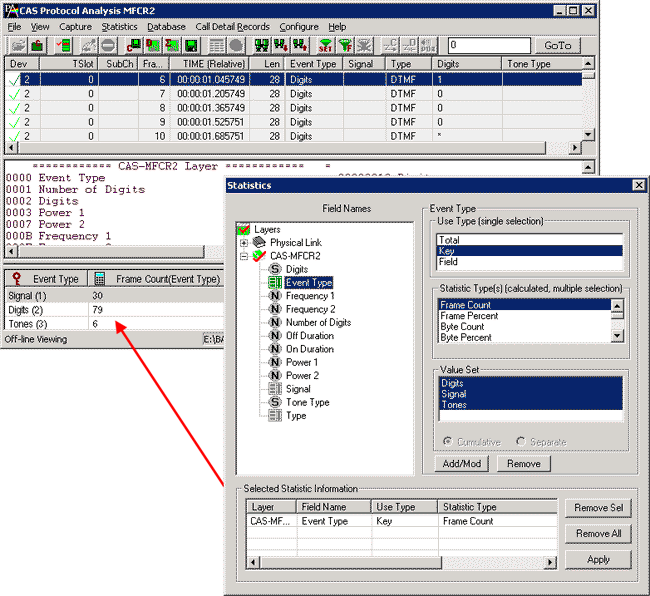Open the File menu
The image size is (650, 596).
[14, 27]
